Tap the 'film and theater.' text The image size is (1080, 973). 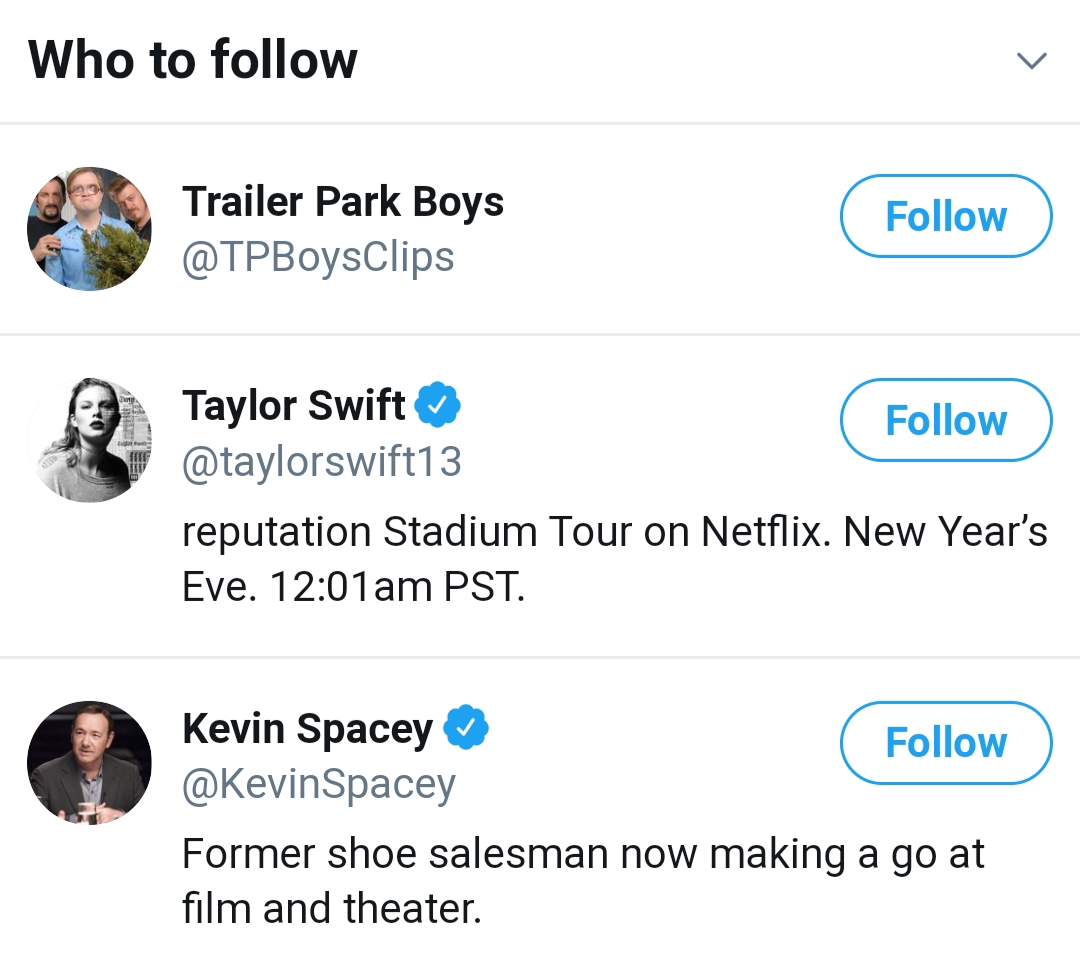click(331, 908)
